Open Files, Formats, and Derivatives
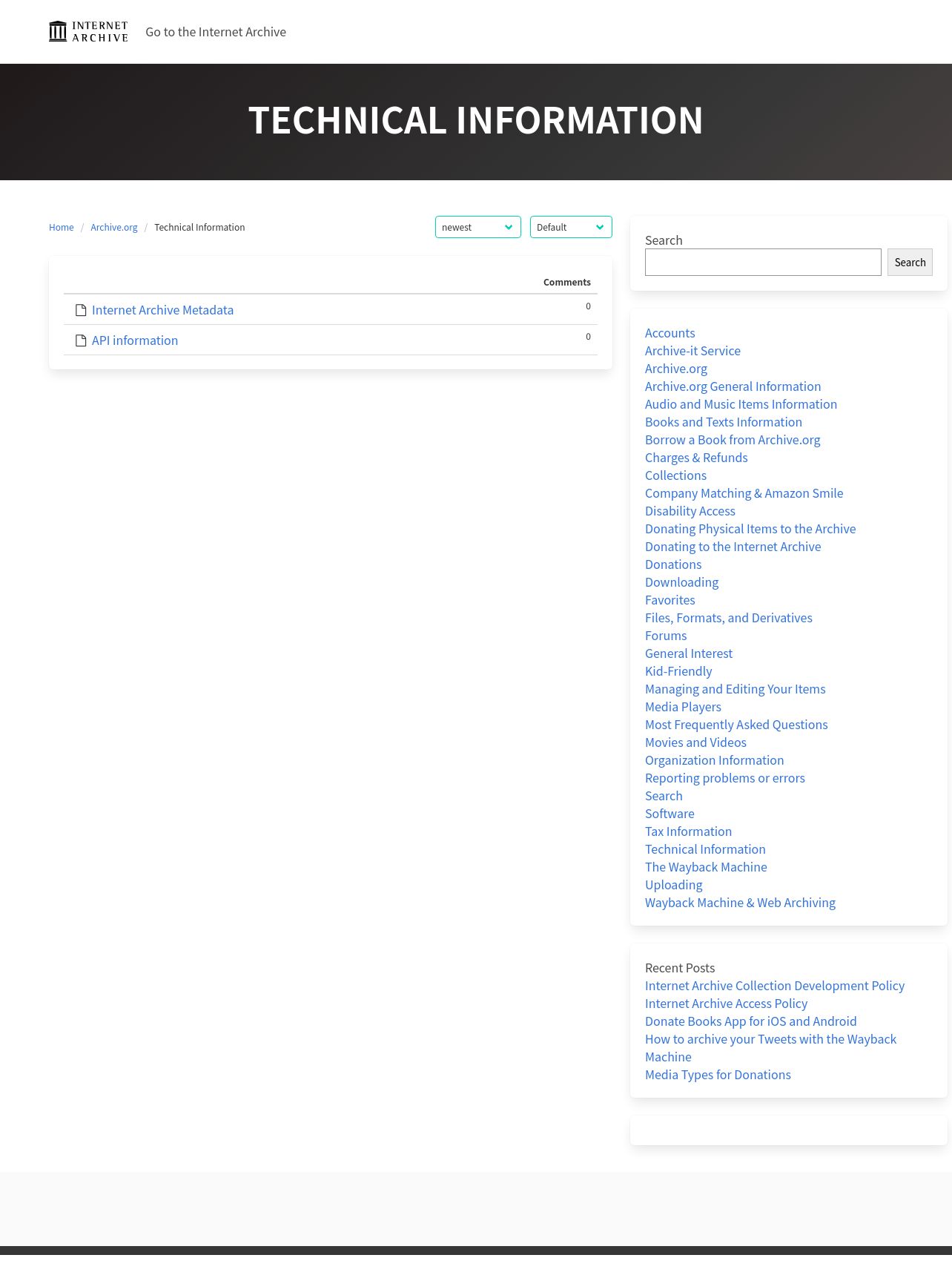Viewport: 952px width, 1275px height. (x=729, y=618)
